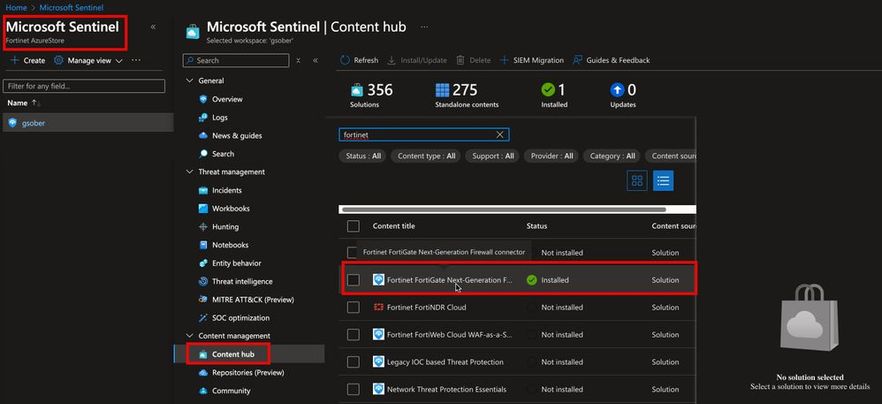Image resolution: width=882 pixels, height=404 pixels.
Task: Switch to grid view layout
Action: pos(637,181)
